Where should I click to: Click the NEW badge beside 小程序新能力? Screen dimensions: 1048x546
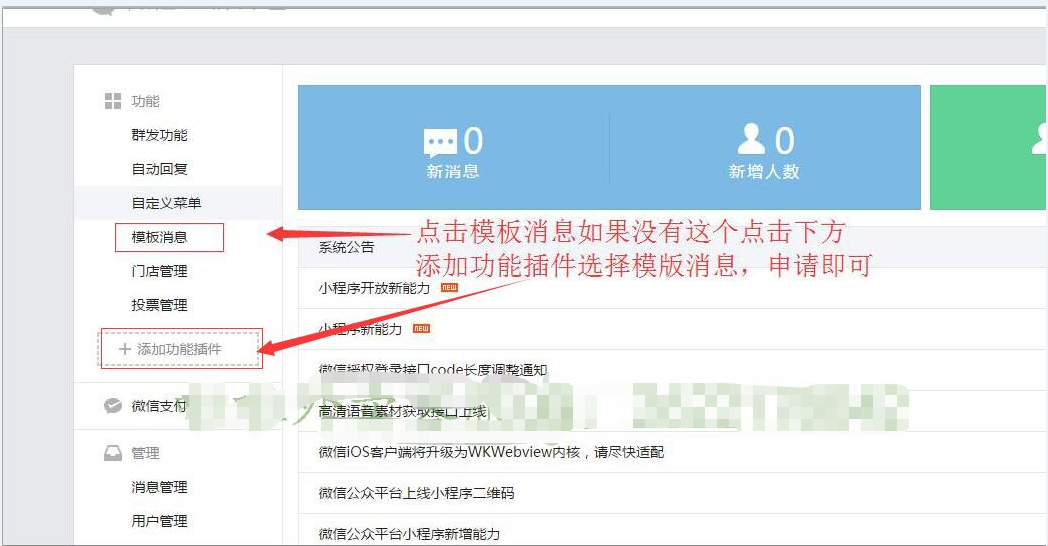[x=422, y=329]
